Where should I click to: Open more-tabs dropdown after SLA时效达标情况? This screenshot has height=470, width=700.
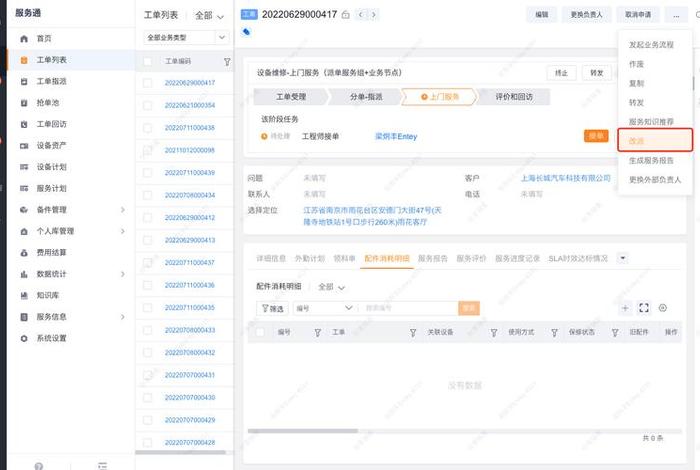(622, 258)
